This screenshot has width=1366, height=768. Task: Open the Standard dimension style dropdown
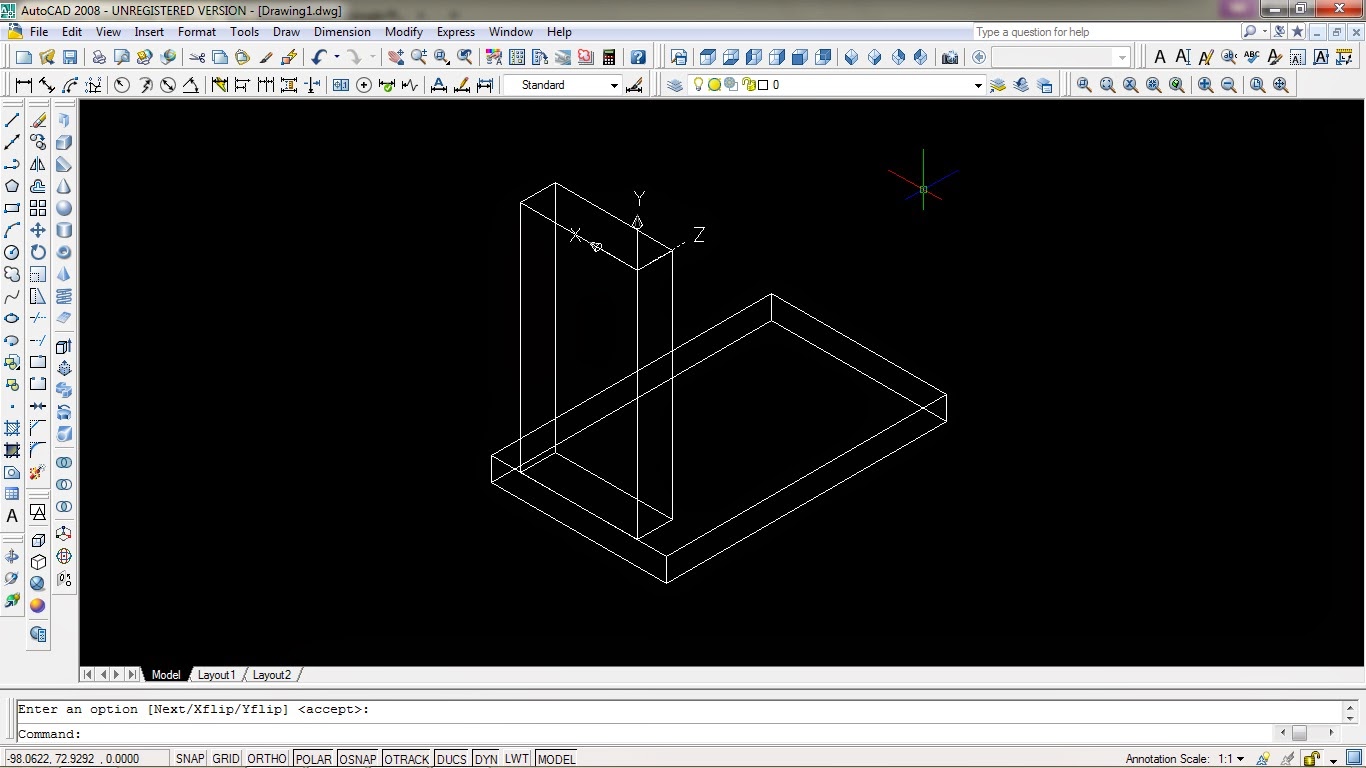pos(614,86)
